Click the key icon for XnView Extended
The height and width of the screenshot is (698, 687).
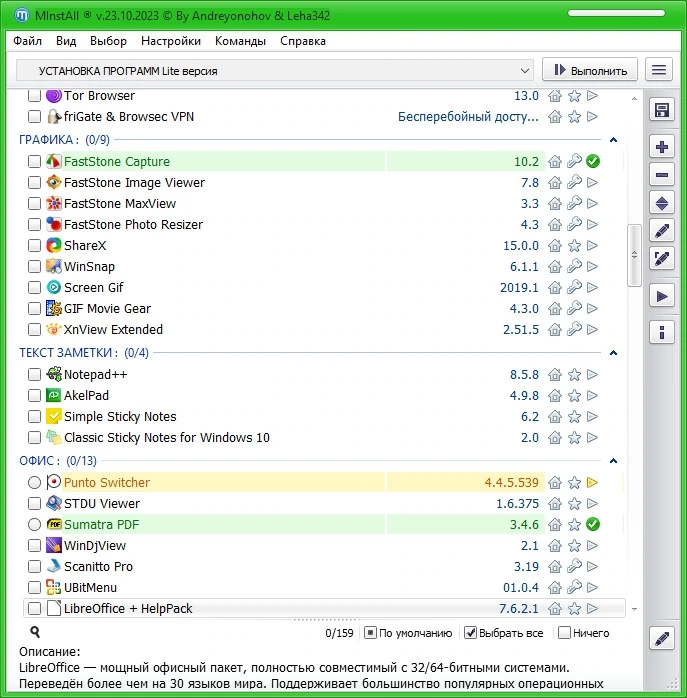coord(574,329)
